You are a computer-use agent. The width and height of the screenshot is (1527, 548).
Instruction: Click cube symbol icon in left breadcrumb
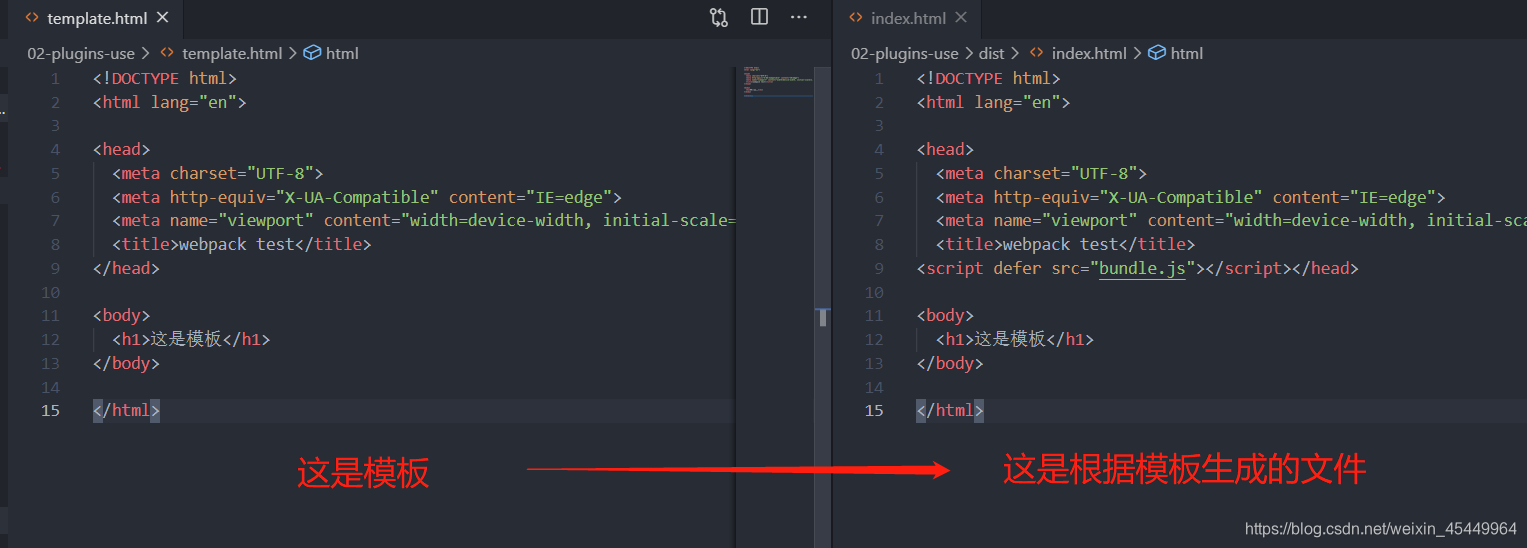tap(312, 53)
